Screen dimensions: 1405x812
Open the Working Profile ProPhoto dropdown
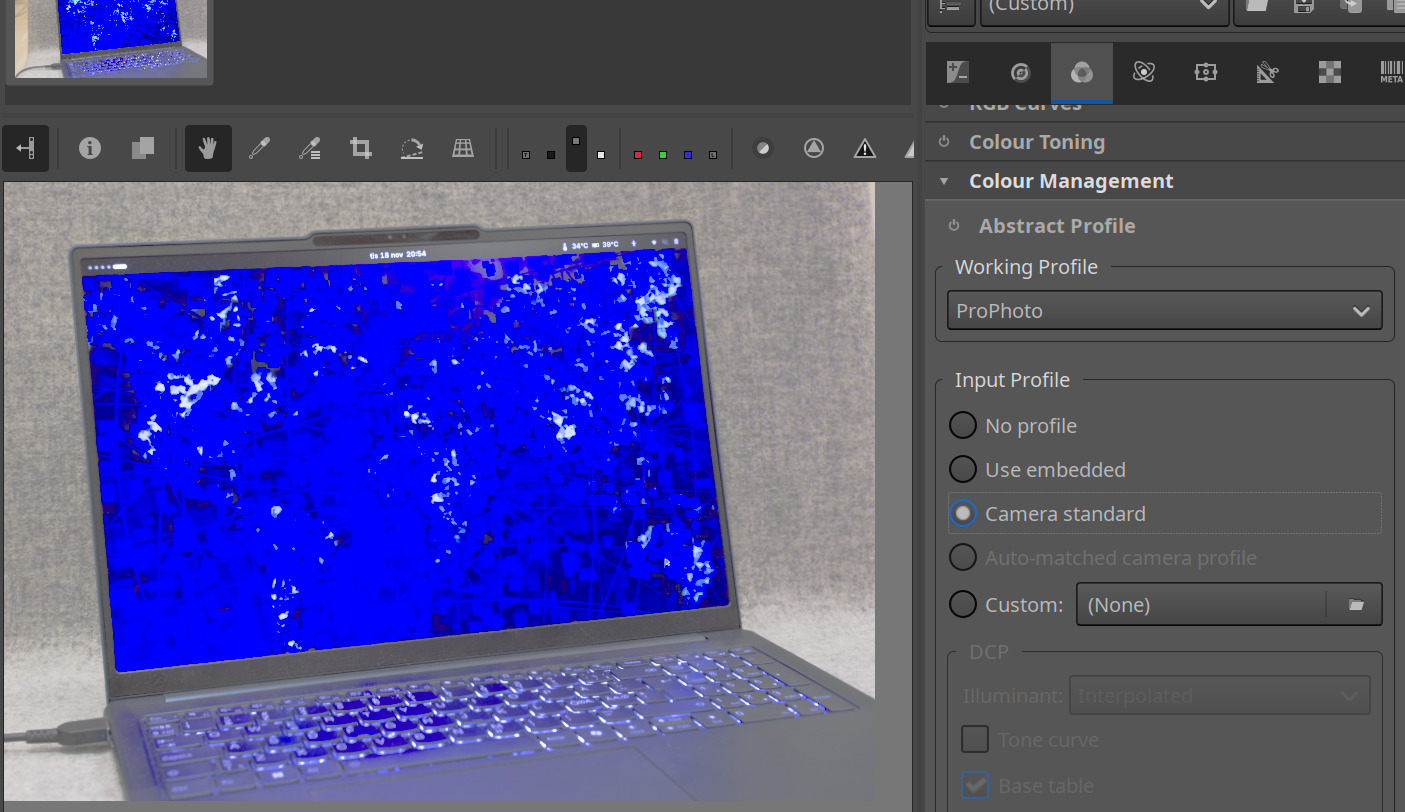(x=1164, y=311)
